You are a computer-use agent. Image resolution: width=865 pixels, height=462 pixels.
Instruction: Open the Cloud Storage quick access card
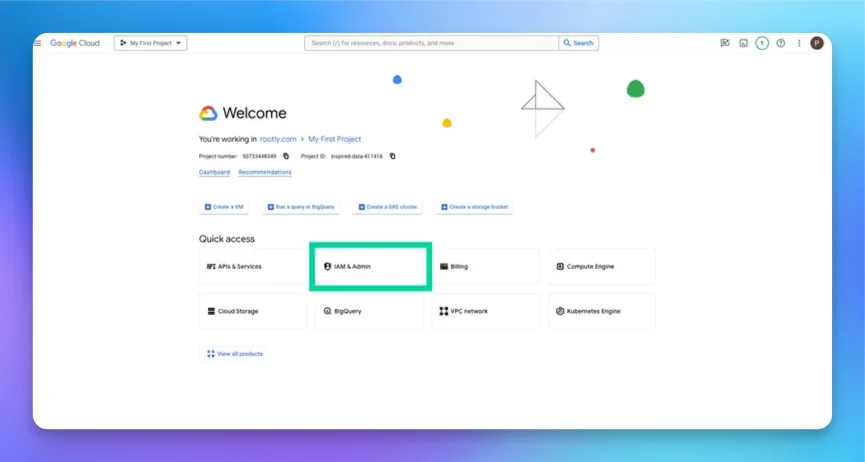253,311
